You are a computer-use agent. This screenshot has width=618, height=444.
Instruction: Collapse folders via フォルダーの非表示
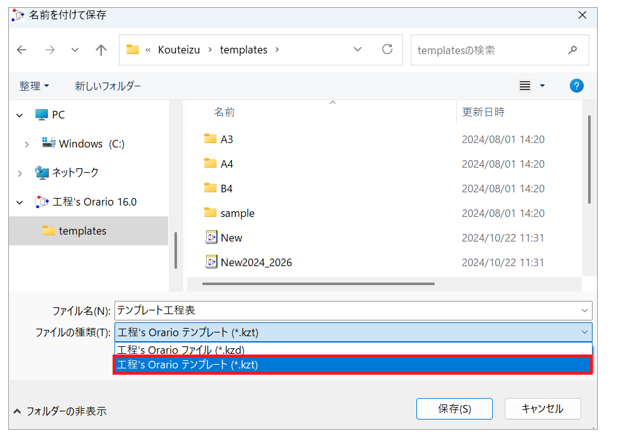point(60,411)
